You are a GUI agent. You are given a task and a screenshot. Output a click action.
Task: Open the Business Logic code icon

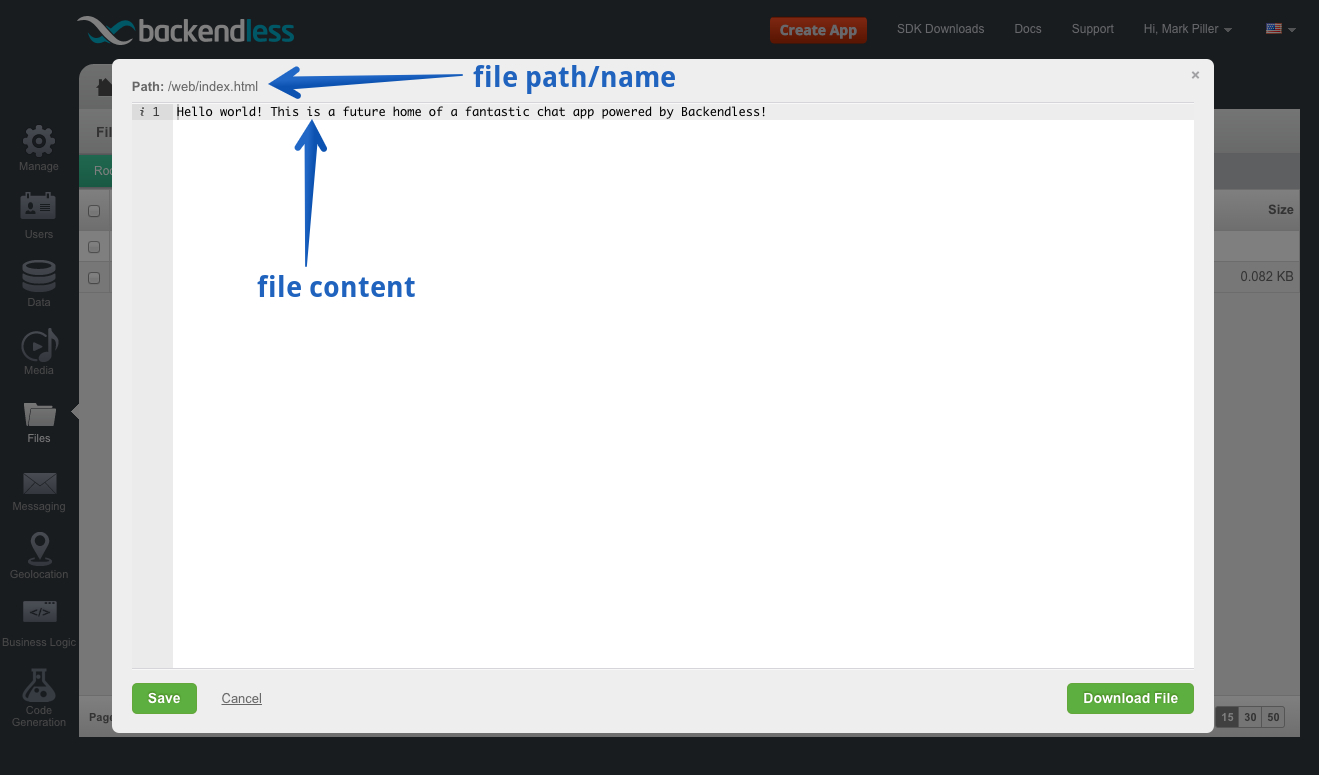(39, 612)
